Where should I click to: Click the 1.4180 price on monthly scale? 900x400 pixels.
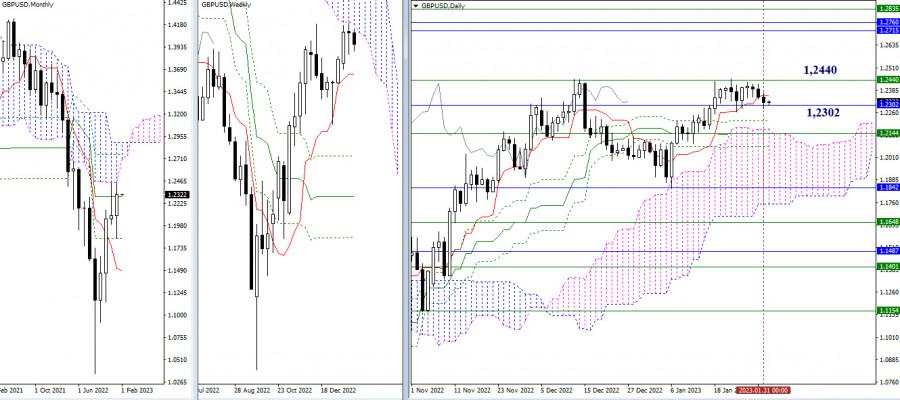coord(175,25)
